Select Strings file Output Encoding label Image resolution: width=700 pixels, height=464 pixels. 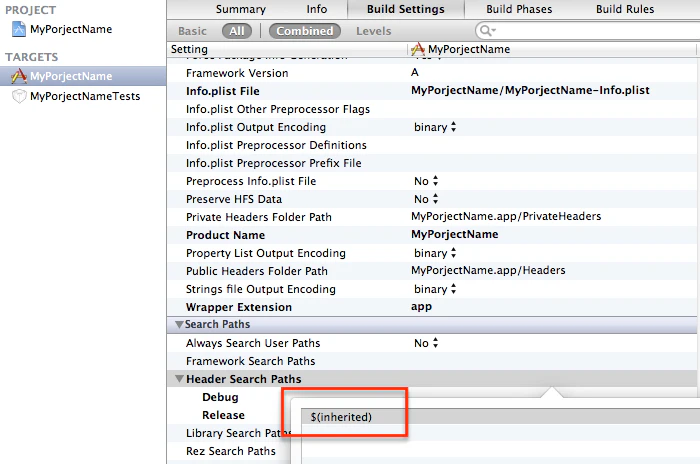click(x=261, y=289)
